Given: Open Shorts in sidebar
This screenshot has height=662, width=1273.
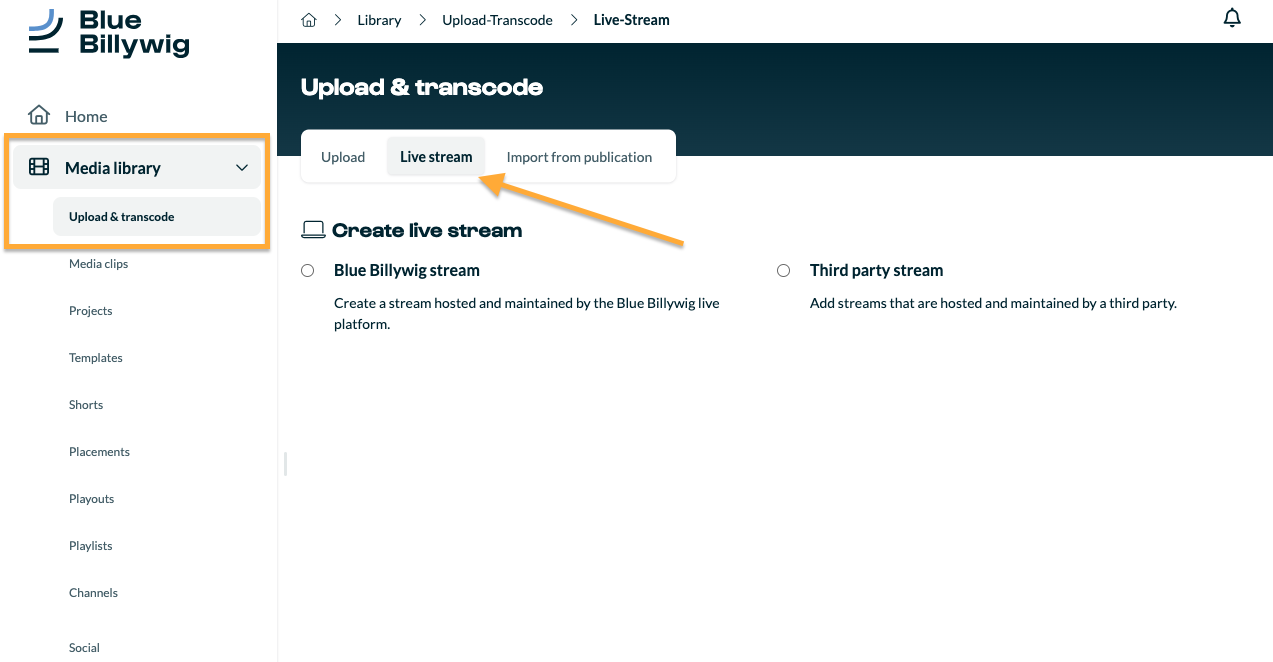Looking at the screenshot, I should tap(86, 405).
